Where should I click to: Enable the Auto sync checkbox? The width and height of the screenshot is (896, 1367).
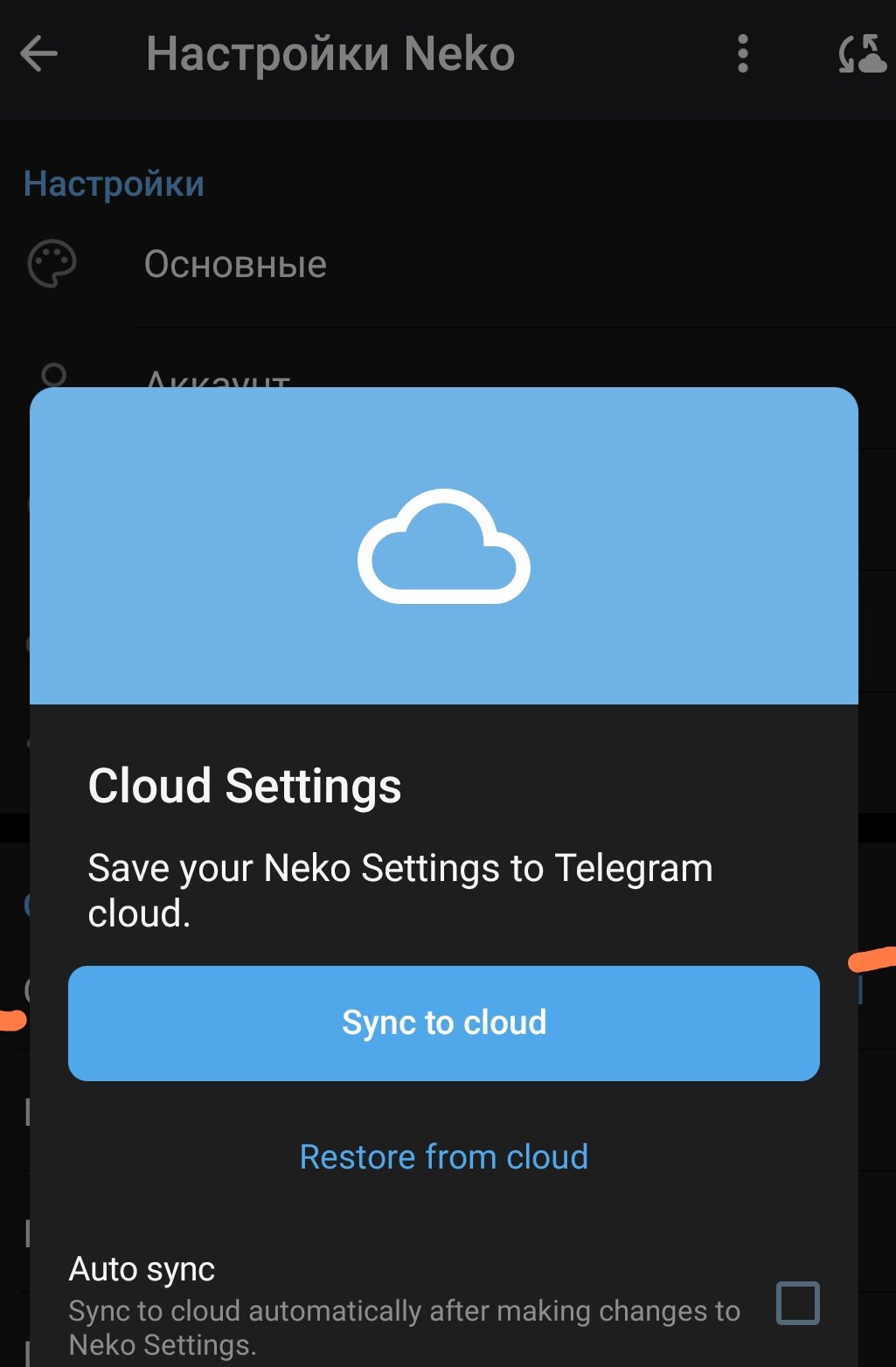coord(797,1303)
